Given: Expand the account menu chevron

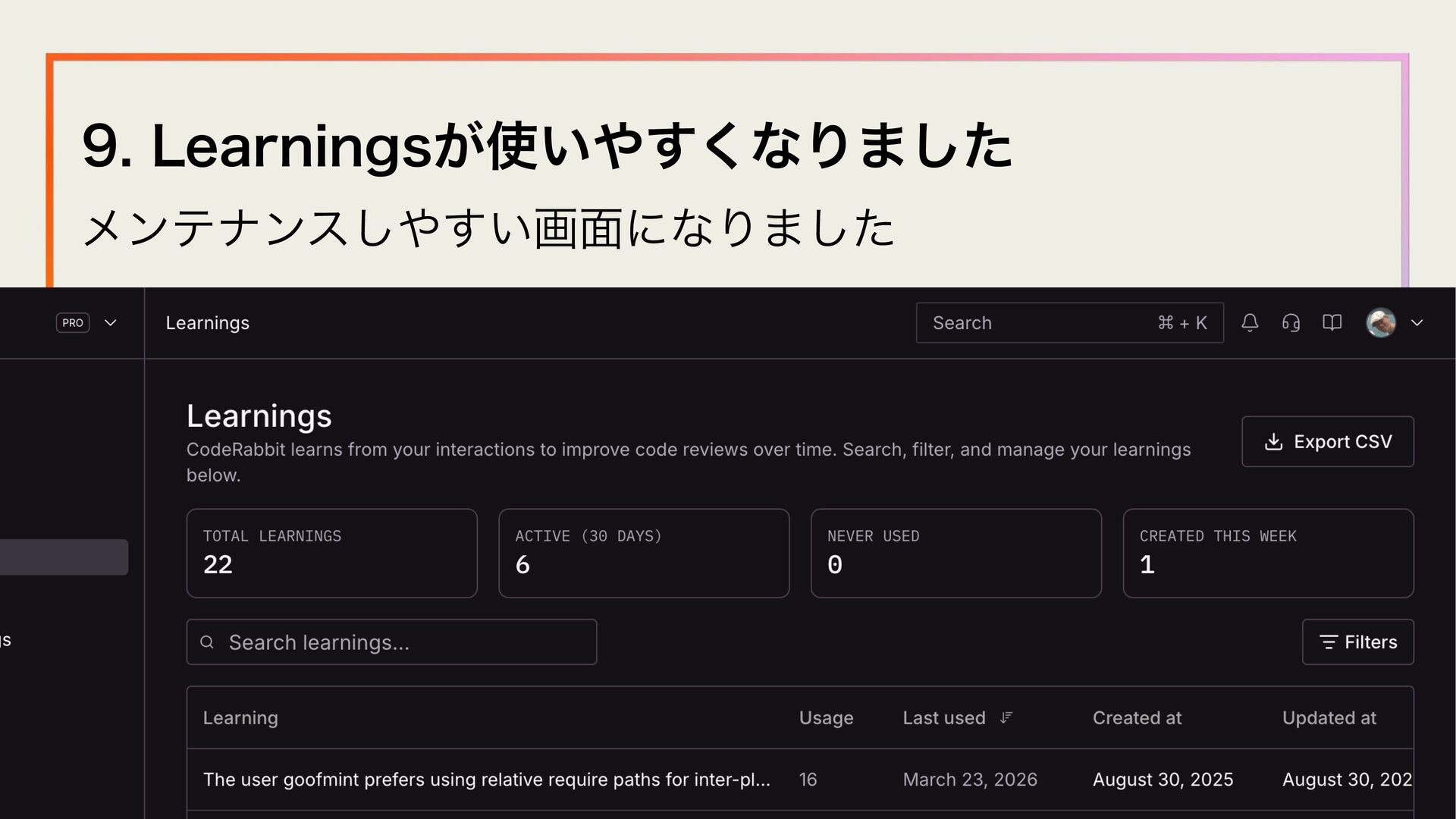Looking at the screenshot, I should coord(1417,323).
